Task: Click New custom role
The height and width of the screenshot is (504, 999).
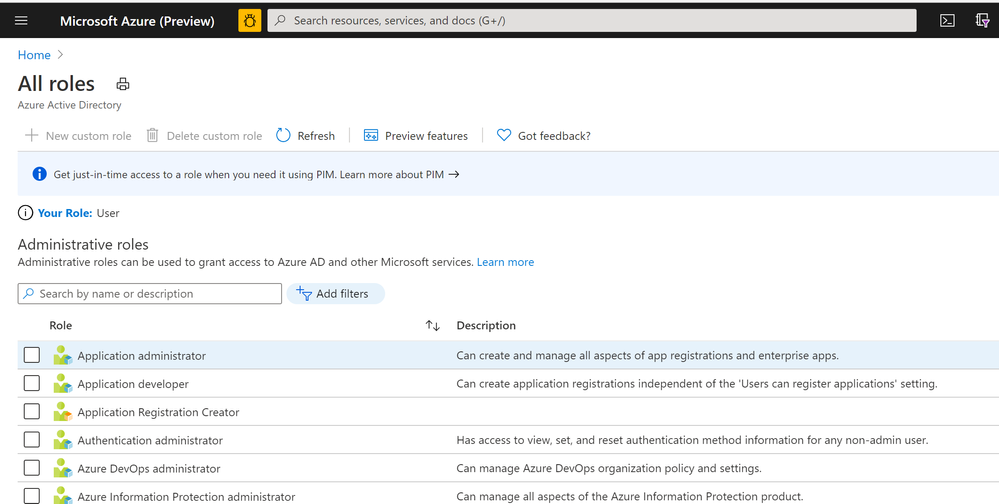Action: [78, 136]
